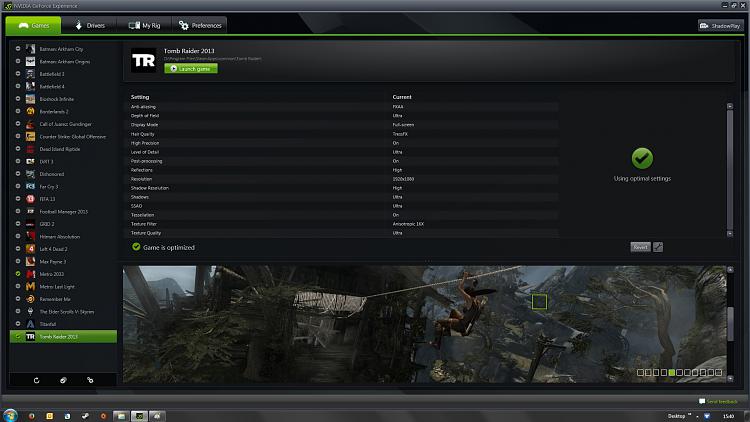
Task: Switch to the Drivers tab
Action: (89, 25)
